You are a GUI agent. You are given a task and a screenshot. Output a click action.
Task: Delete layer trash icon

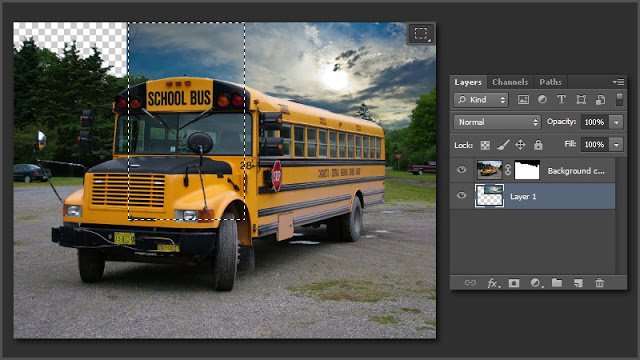point(599,282)
